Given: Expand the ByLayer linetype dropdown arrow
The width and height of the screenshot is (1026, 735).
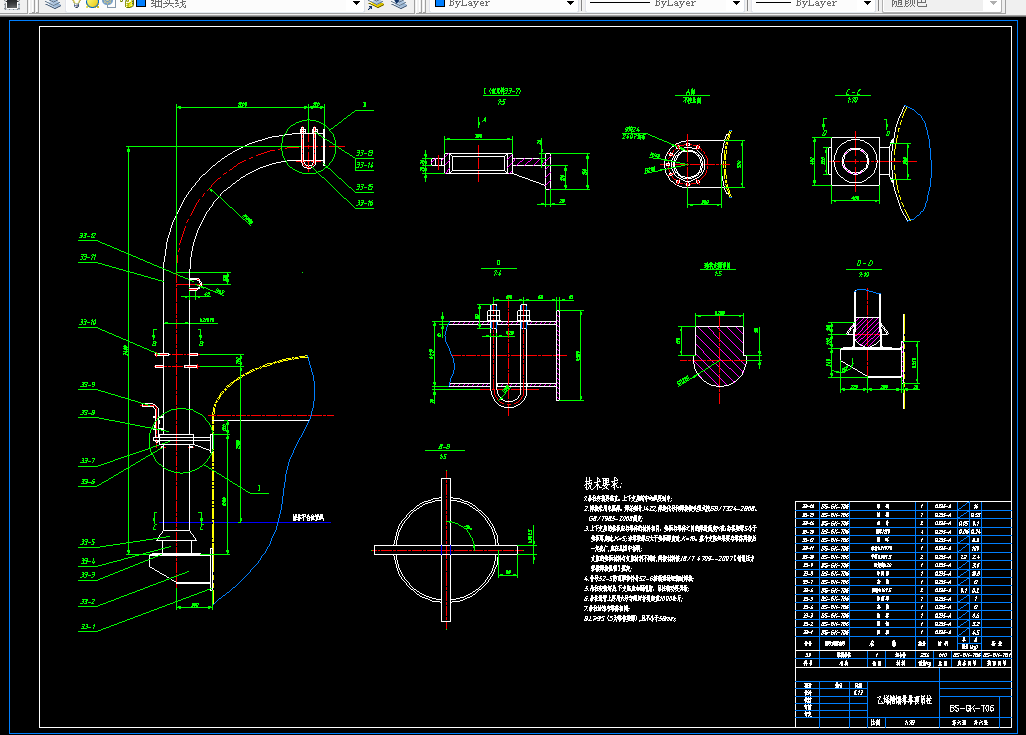Looking at the screenshot, I should pos(736,3).
